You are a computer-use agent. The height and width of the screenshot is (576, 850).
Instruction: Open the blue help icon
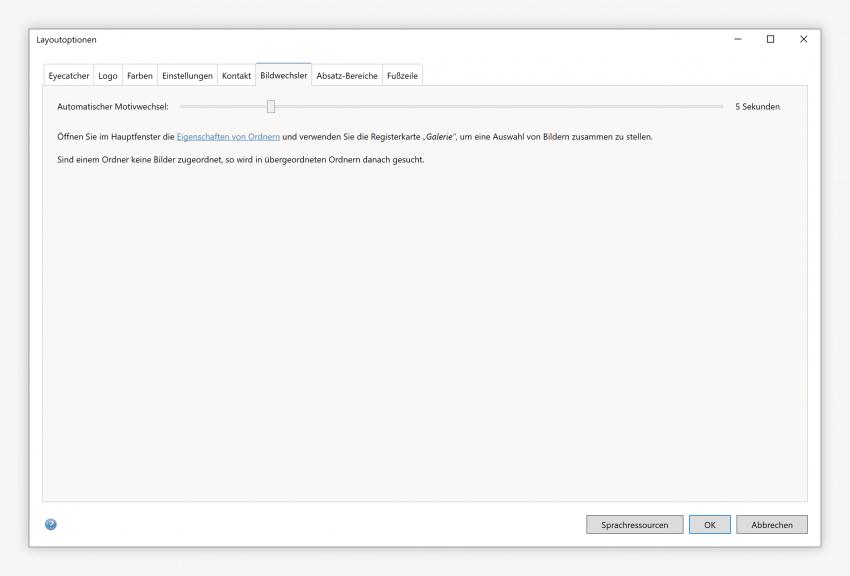(51, 524)
